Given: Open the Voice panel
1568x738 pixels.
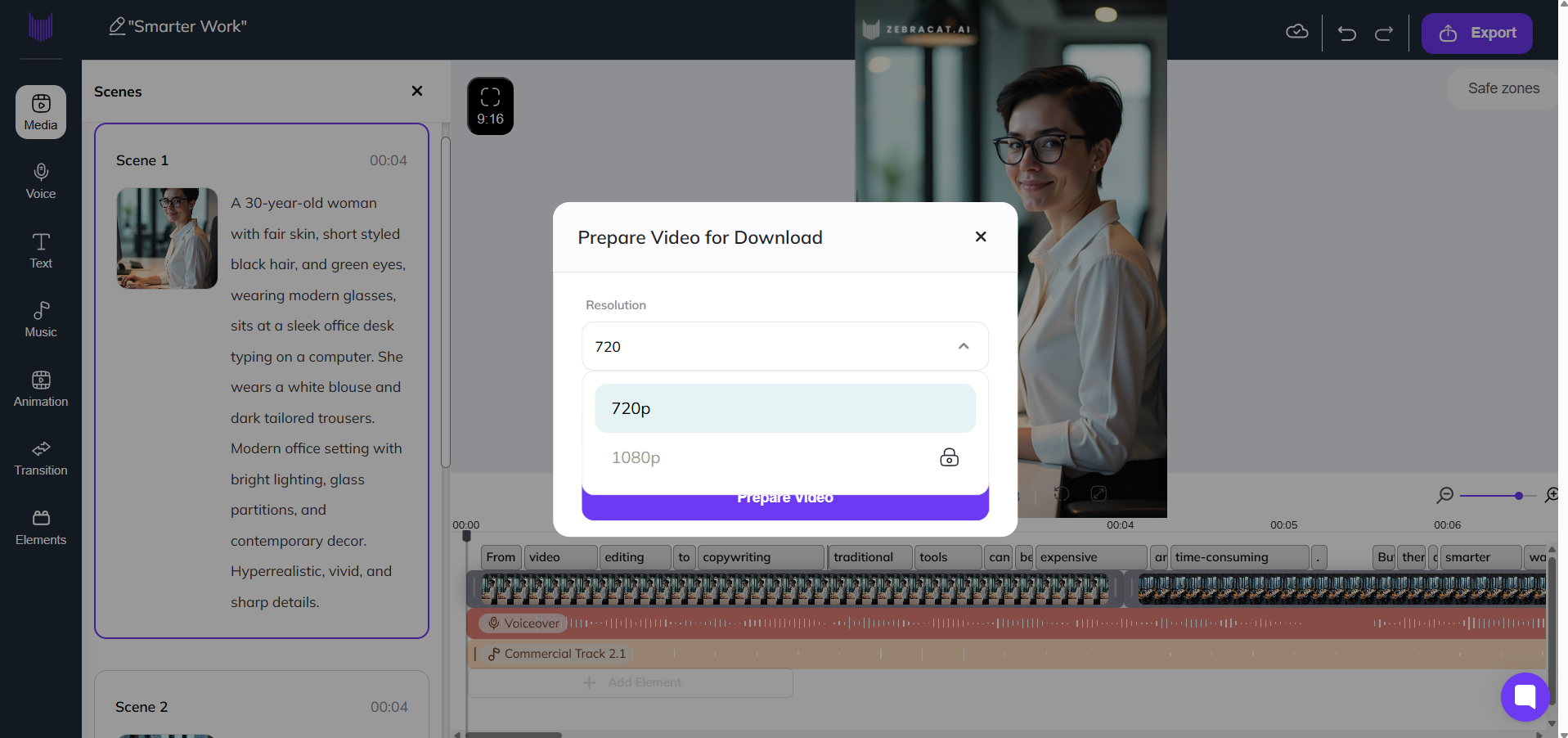Looking at the screenshot, I should [41, 182].
